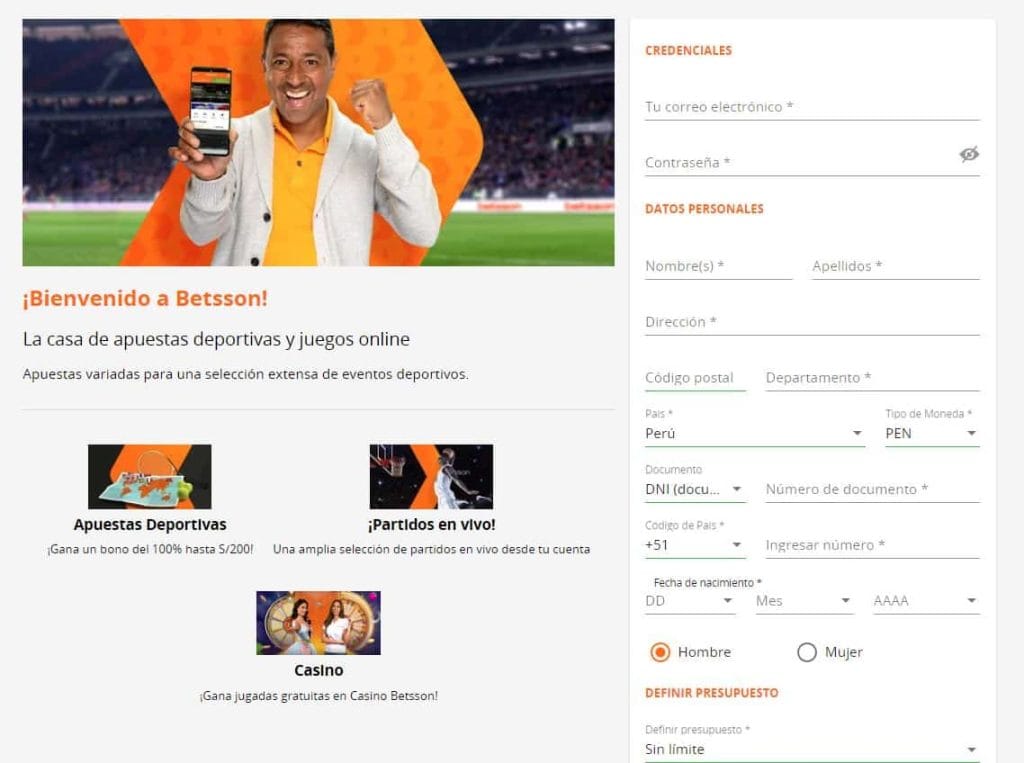
Task: Click '¡Gana jugadas gratuitas en Casino Betsson!' text
Action: pos(318,696)
